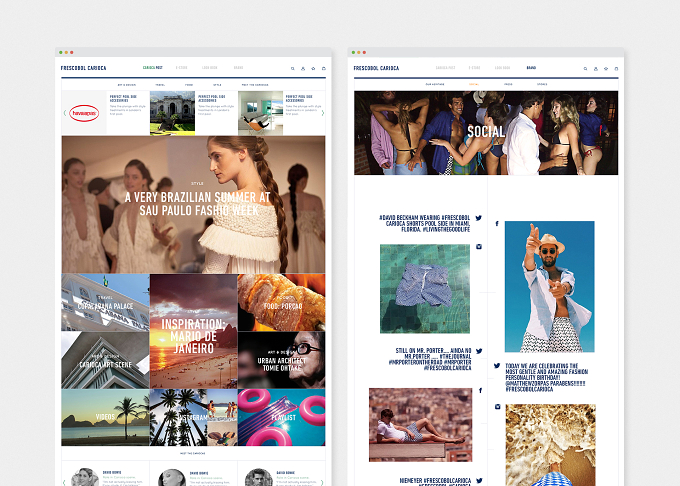Go back in top carousel using left chevron

(x=65, y=113)
